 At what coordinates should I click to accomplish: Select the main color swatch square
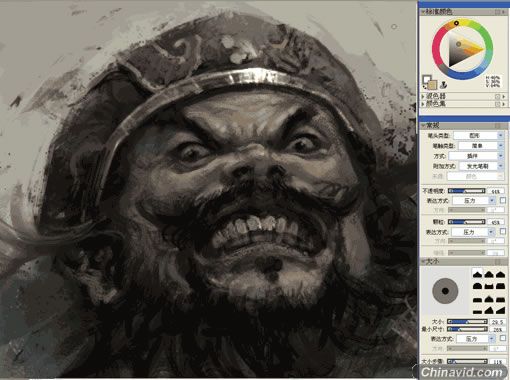(x=427, y=80)
